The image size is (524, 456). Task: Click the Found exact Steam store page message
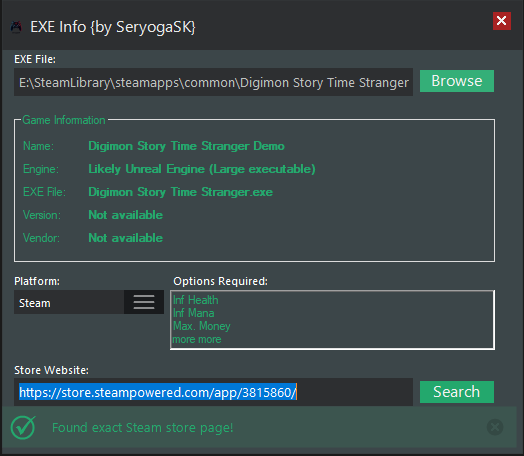coord(142,428)
